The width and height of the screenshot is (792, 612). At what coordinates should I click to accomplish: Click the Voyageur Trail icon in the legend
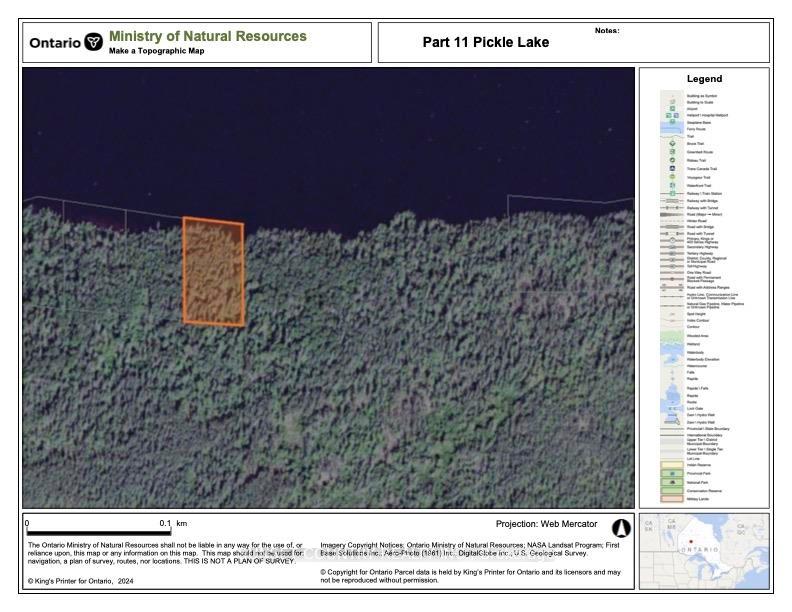[672, 177]
